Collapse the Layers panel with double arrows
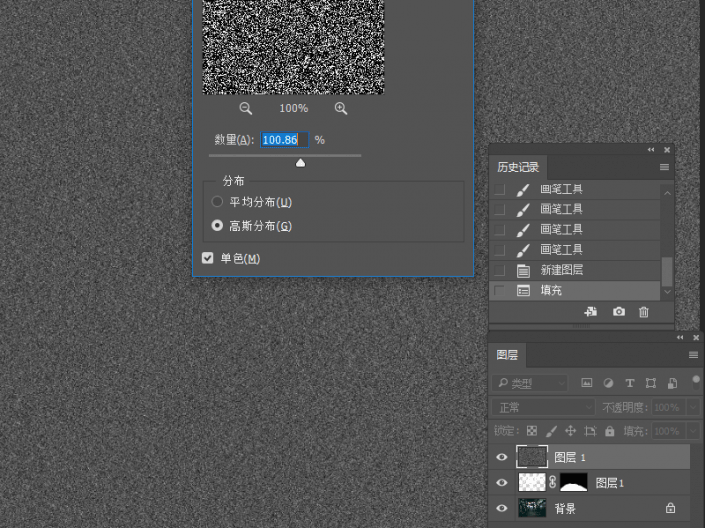Viewport: 705px width, 528px height. point(680,337)
